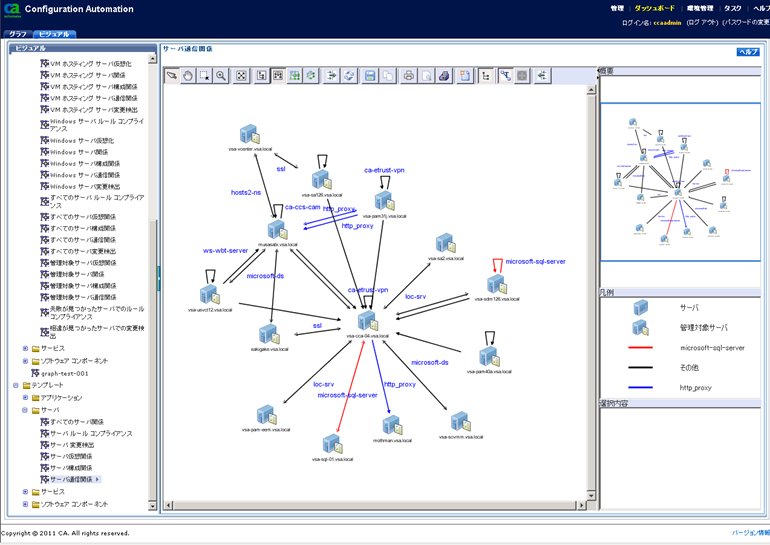Expand ソフトウェア コンポーネント folder above graph-test-001
Image resolution: width=770 pixels, height=545 pixels.
click(25, 361)
